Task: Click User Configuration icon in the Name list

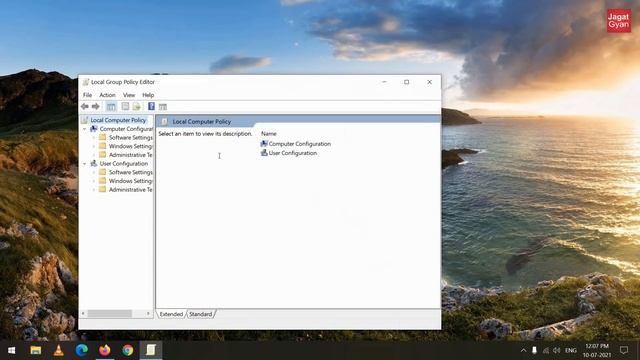Action: [264, 153]
